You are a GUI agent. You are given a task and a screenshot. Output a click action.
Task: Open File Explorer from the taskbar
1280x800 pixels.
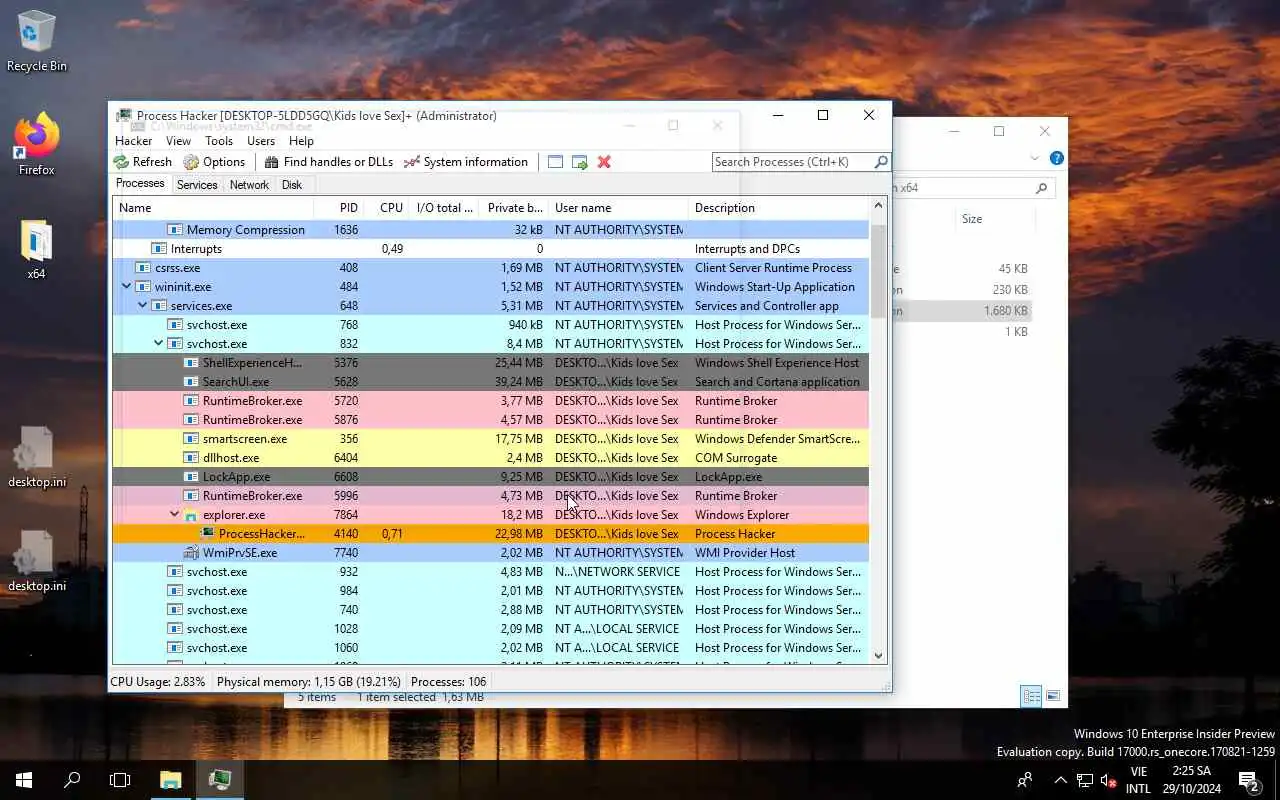pos(171,780)
